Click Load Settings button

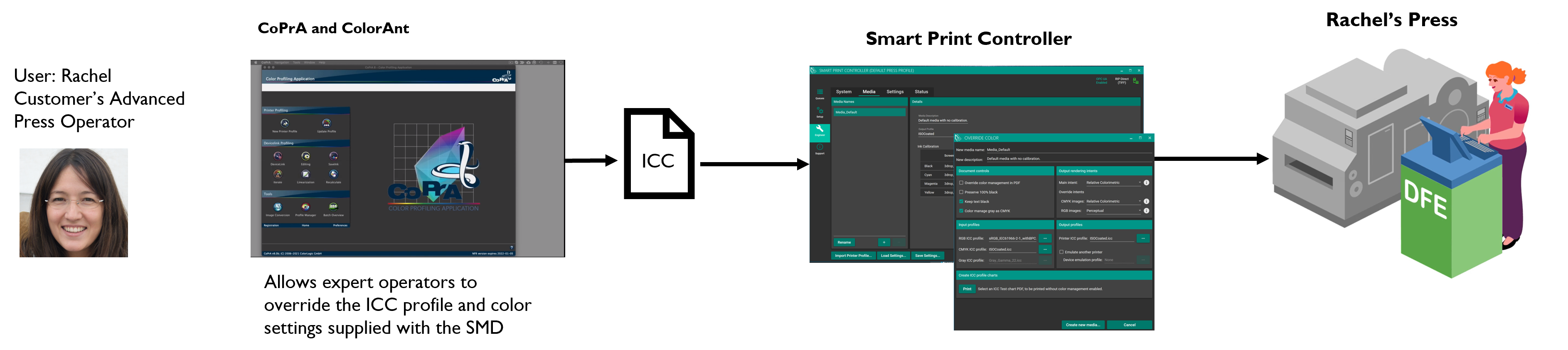(893, 256)
